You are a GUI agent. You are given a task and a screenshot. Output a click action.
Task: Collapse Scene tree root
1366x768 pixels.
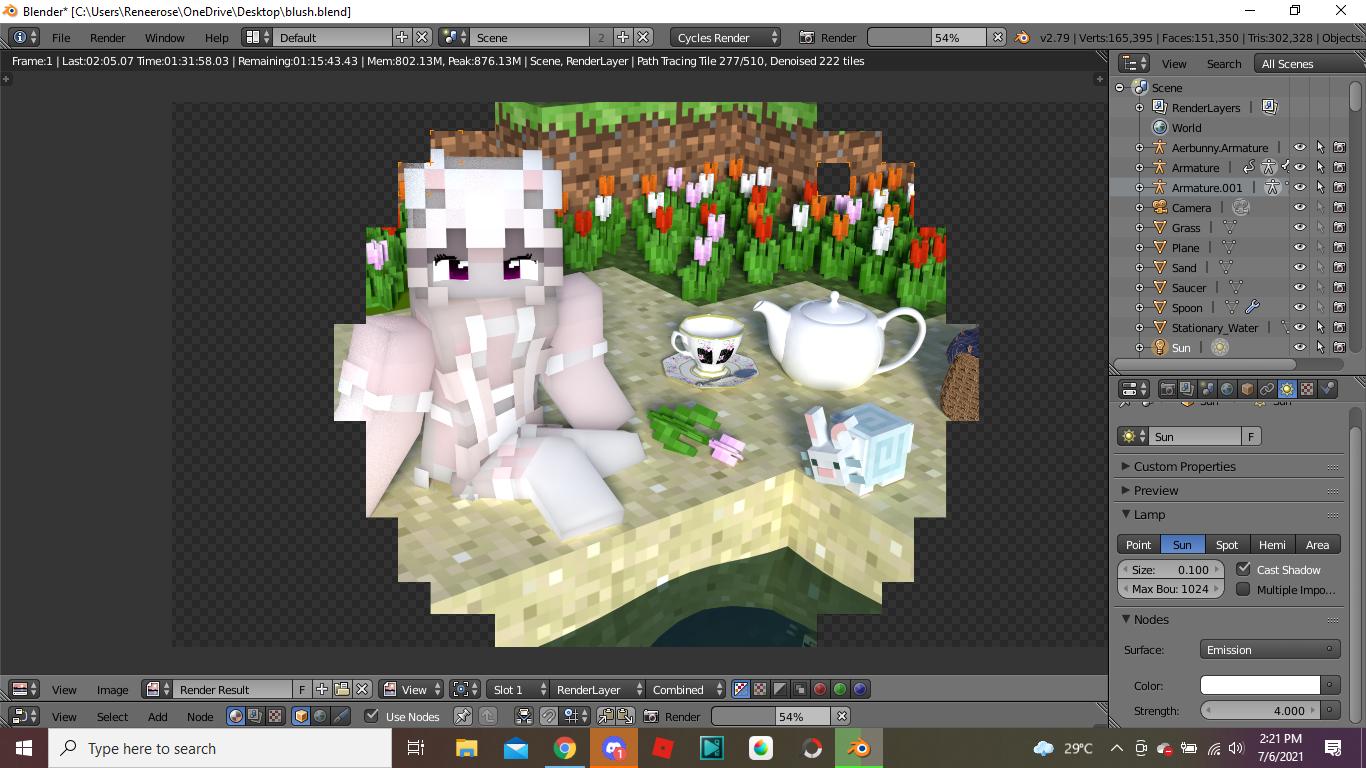[x=1120, y=87]
